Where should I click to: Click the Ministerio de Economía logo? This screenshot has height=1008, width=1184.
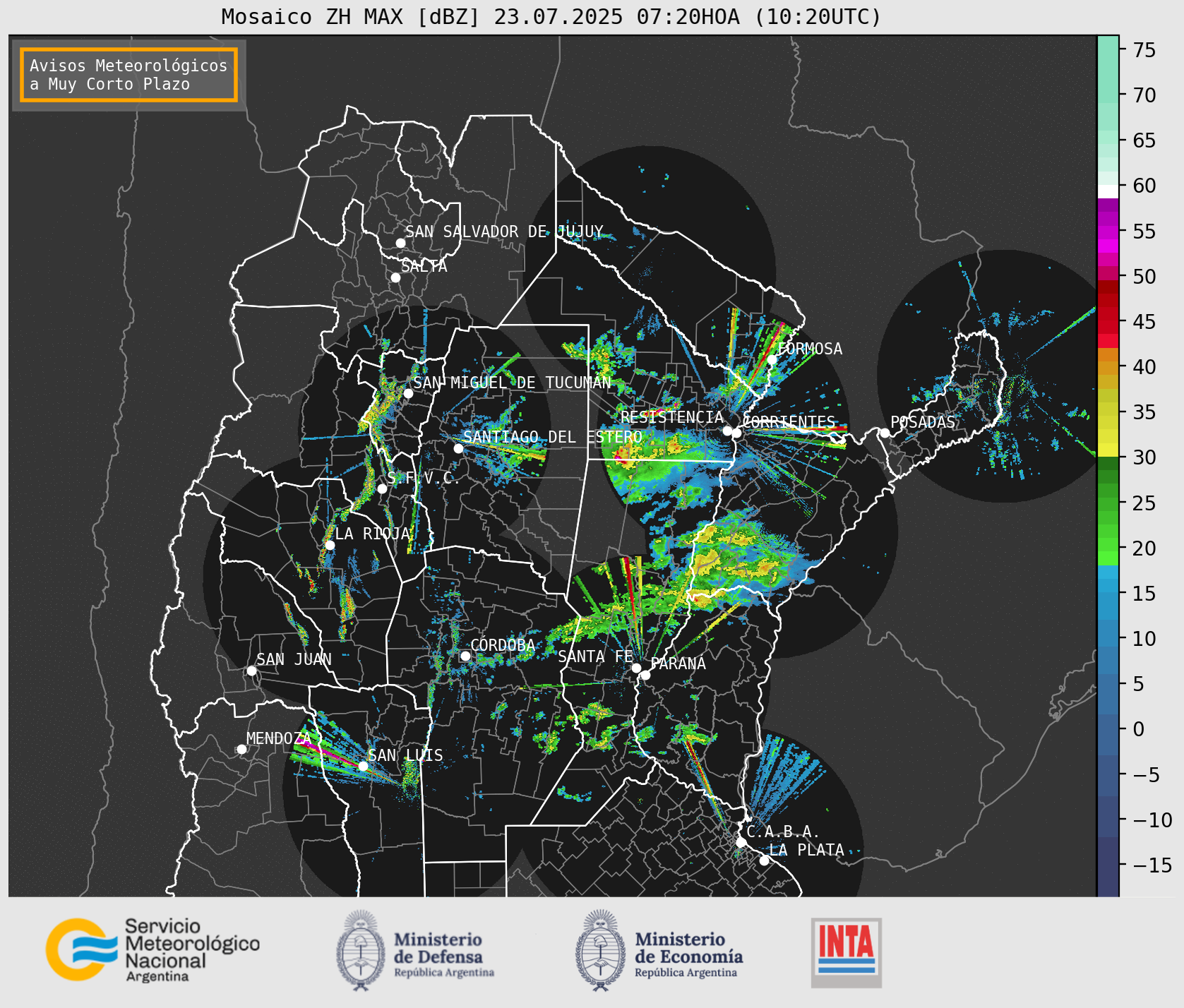[x=659, y=950]
